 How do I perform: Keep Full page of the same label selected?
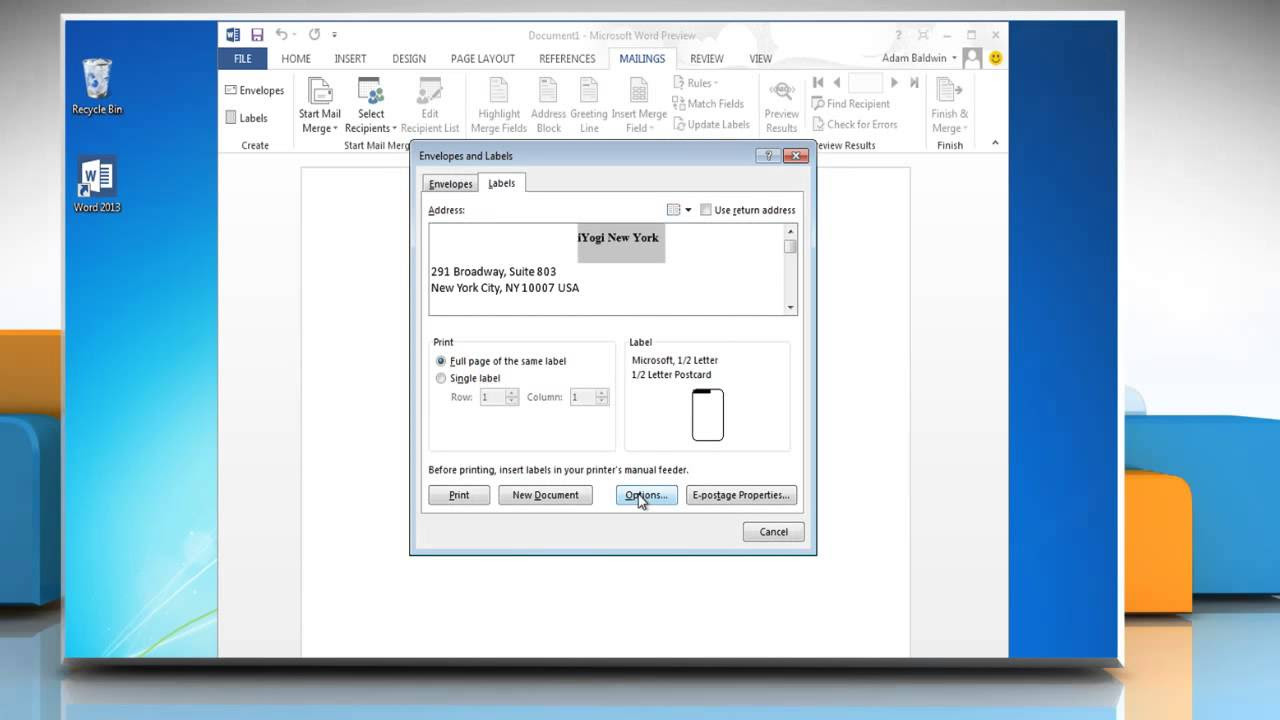(441, 361)
